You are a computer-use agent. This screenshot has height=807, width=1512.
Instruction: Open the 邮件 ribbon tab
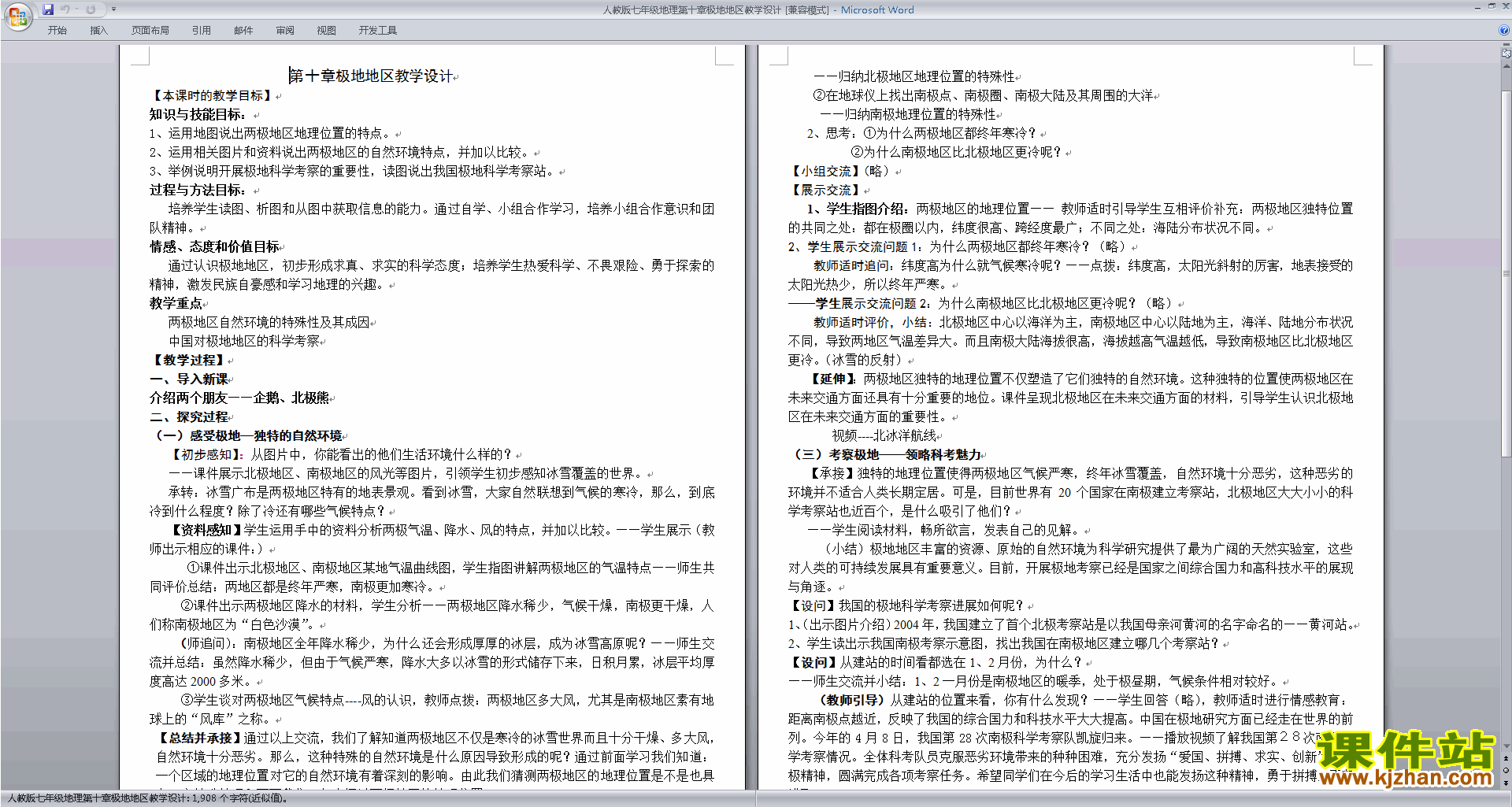click(x=243, y=30)
